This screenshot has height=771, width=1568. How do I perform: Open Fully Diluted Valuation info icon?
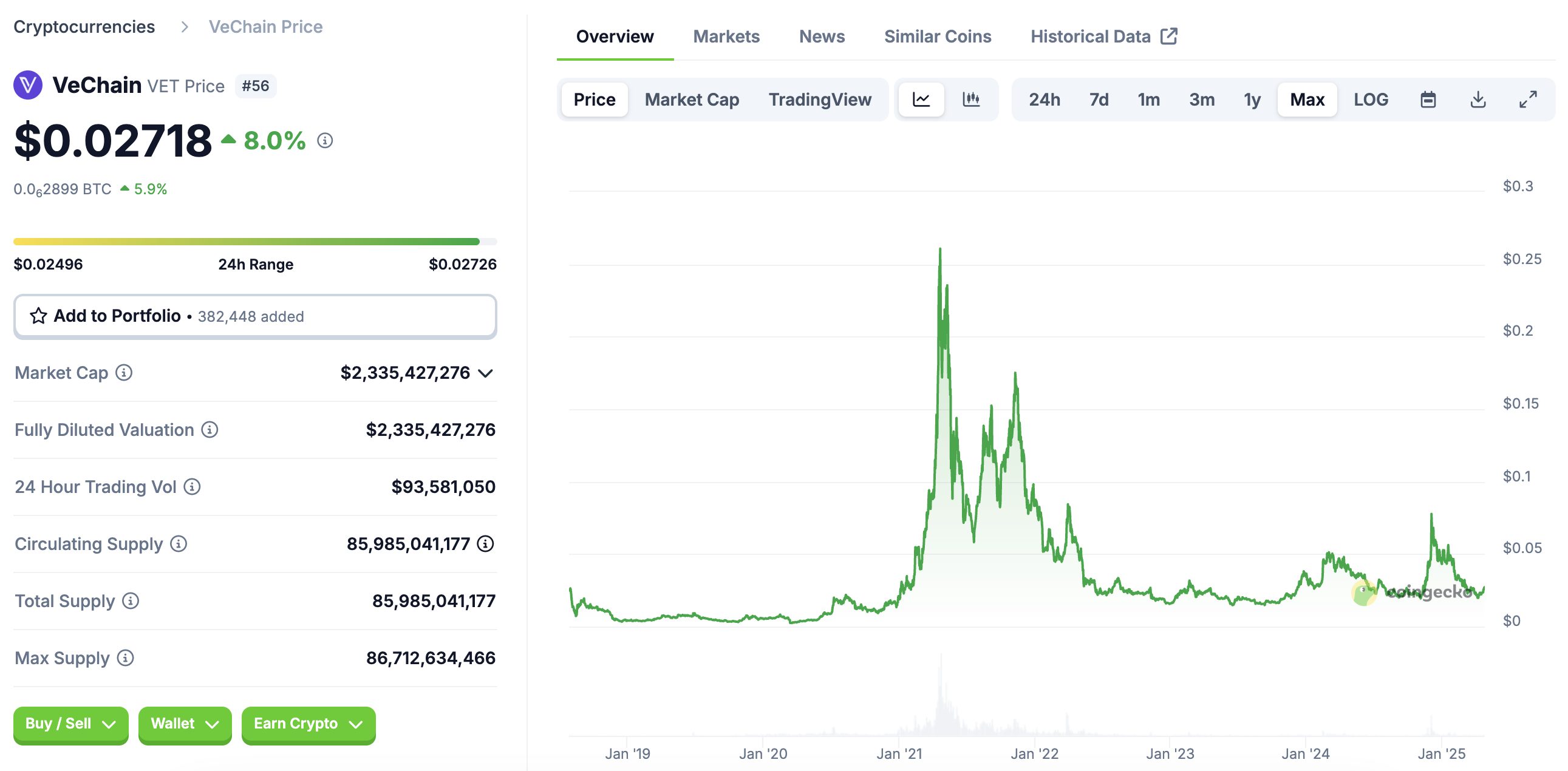(210, 430)
